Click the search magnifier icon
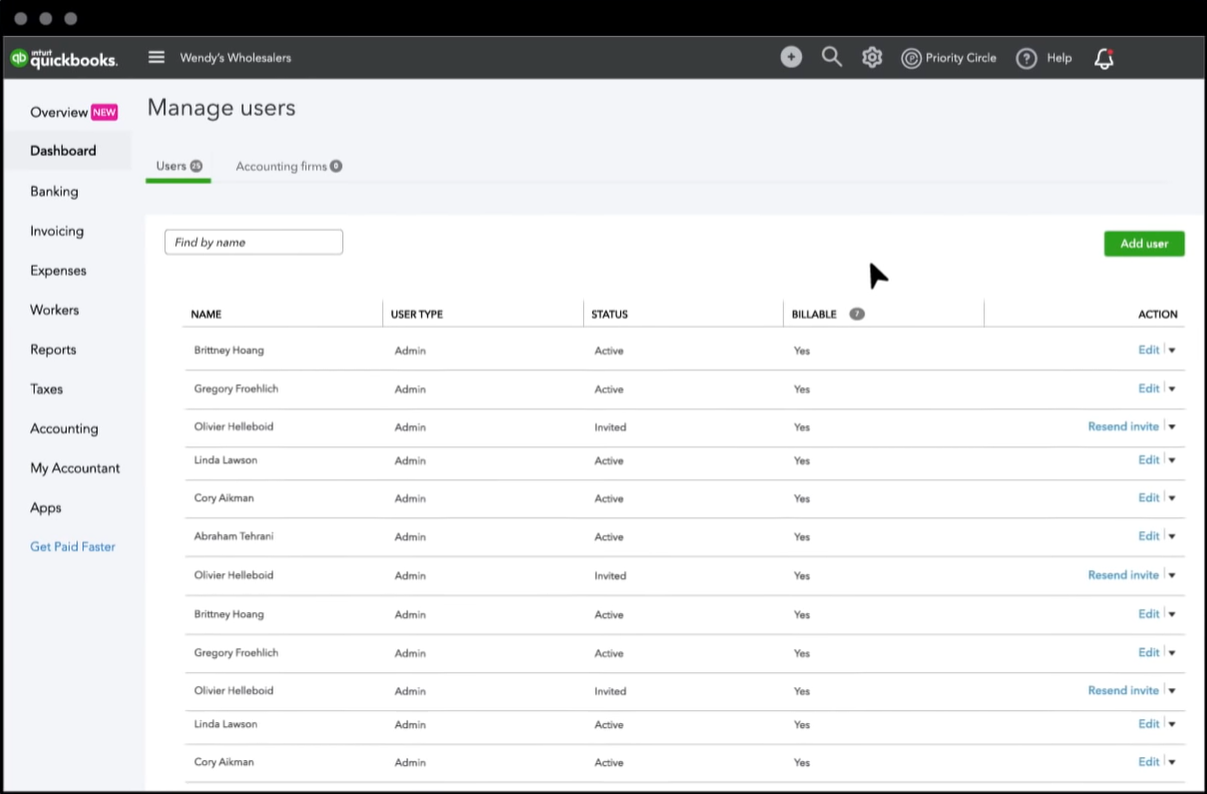Image resolution: width=1207 pixels, height=794 pixels. 831,58
